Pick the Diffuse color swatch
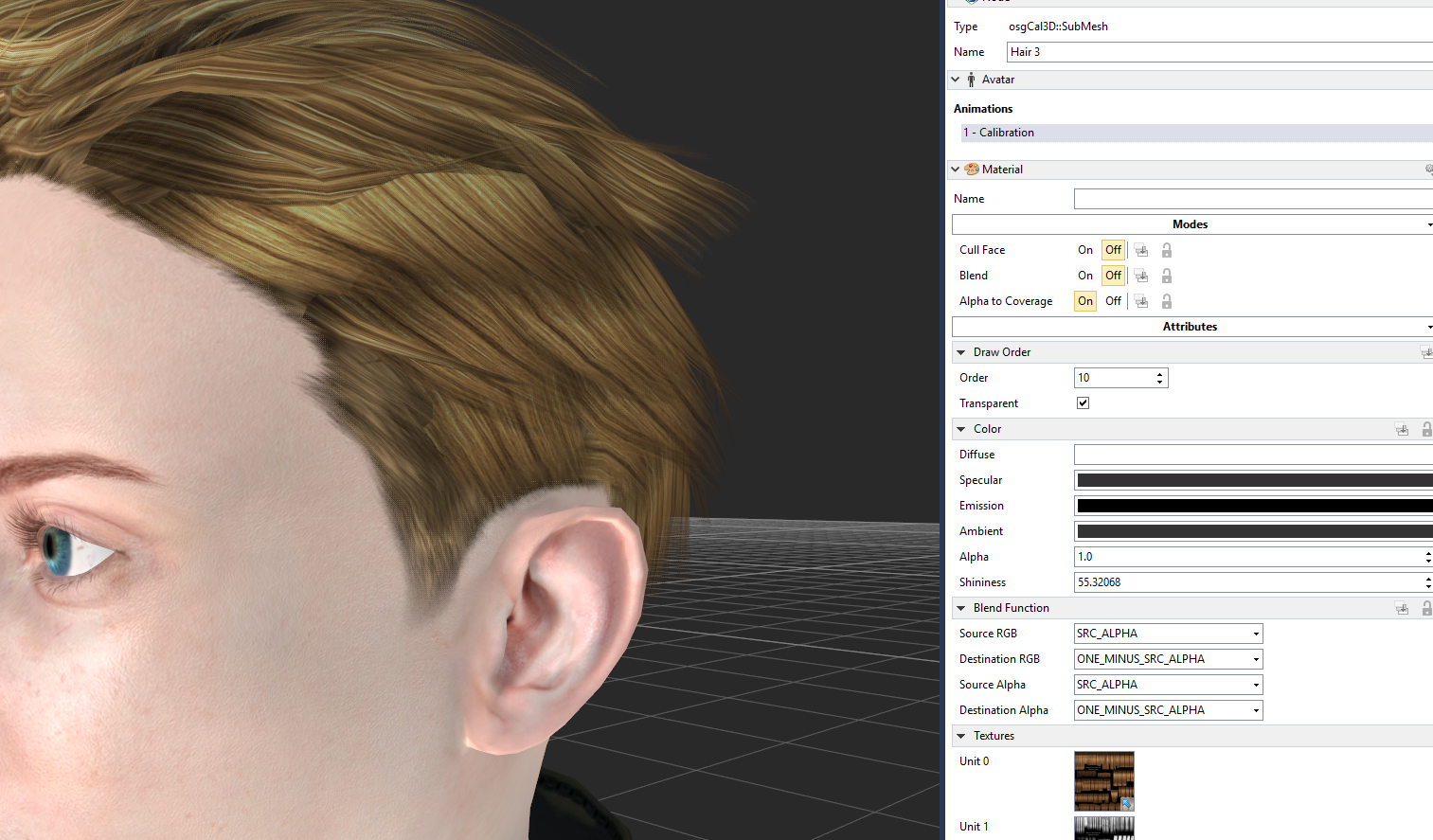This screenshot has width=1433, height=840. click(x=1253, y=455)
